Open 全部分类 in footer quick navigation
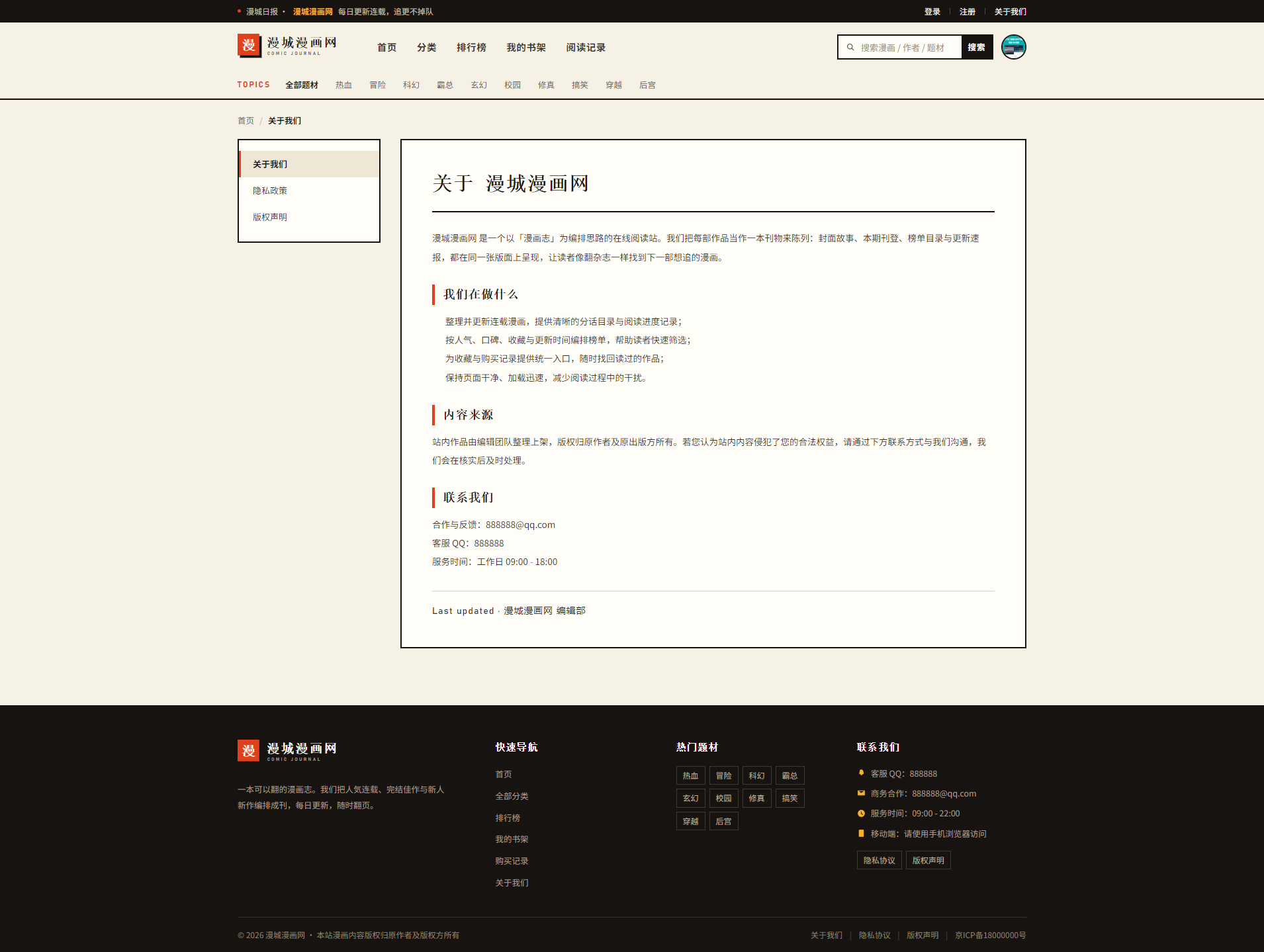The image size is (1264, 952). pyautogui.click(x=512, y=797)
